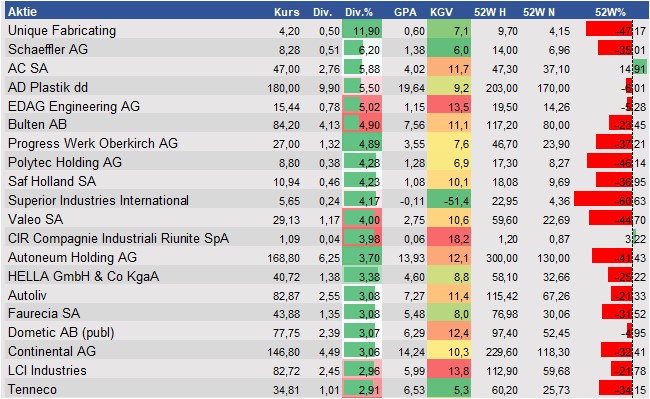The image size is (650, 399).
Task: Click the Continental AG stock name
Action: (52, 351)
